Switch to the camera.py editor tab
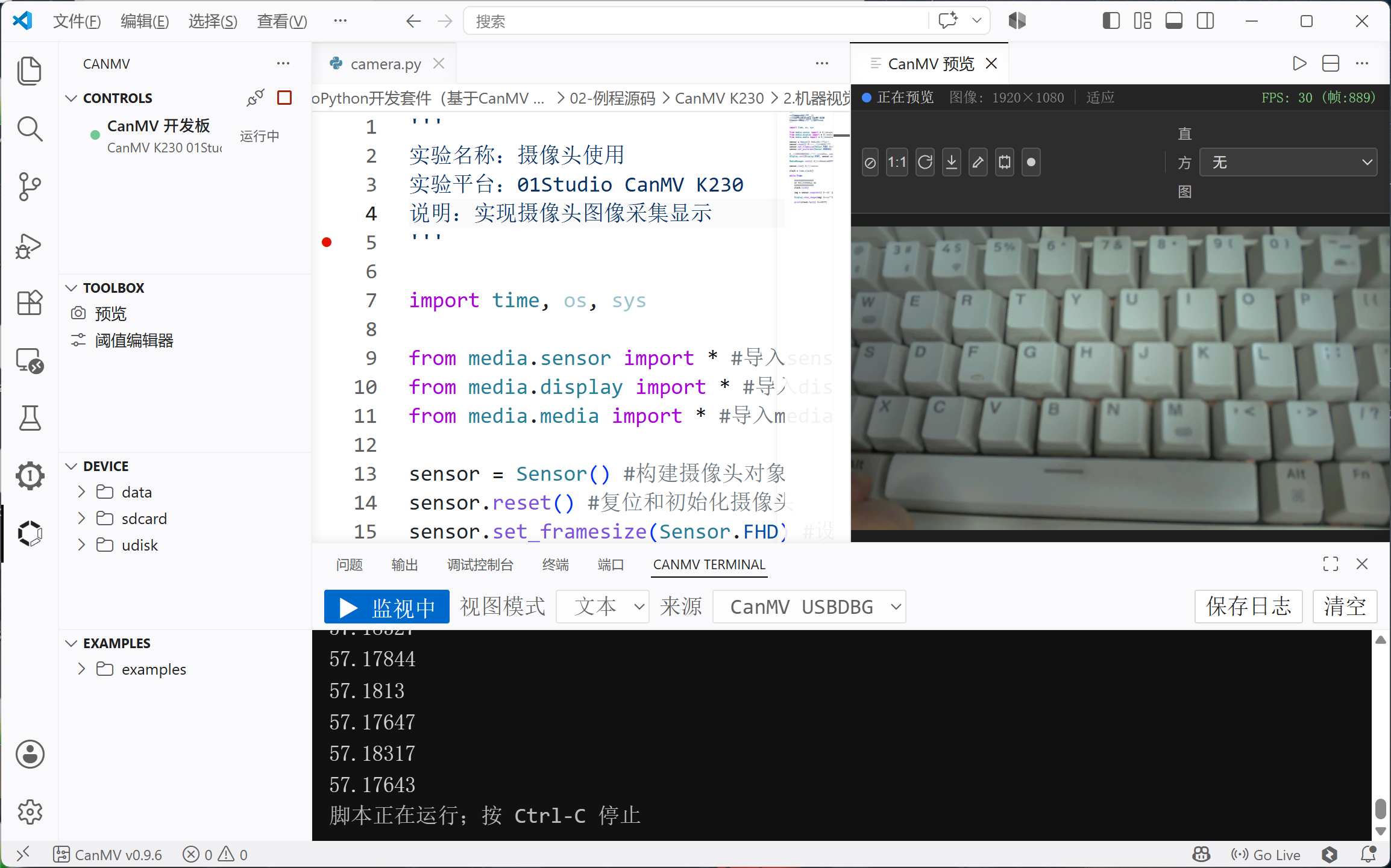Image resolution: width=1391 pixels, height=868 pixels. (386, 64)
